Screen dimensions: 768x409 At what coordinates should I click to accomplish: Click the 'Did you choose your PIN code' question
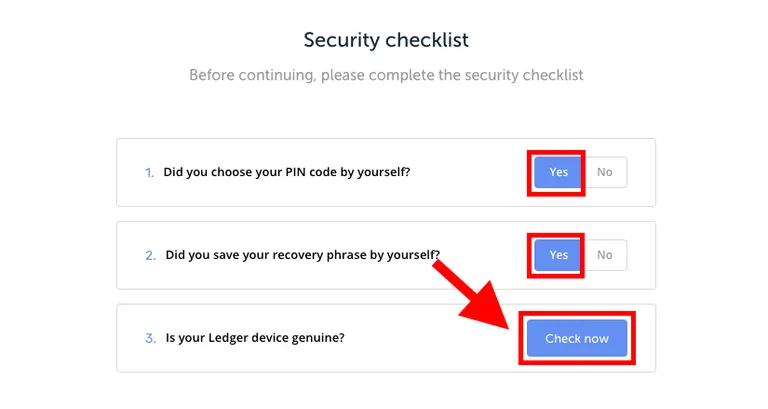click(287, 172)
